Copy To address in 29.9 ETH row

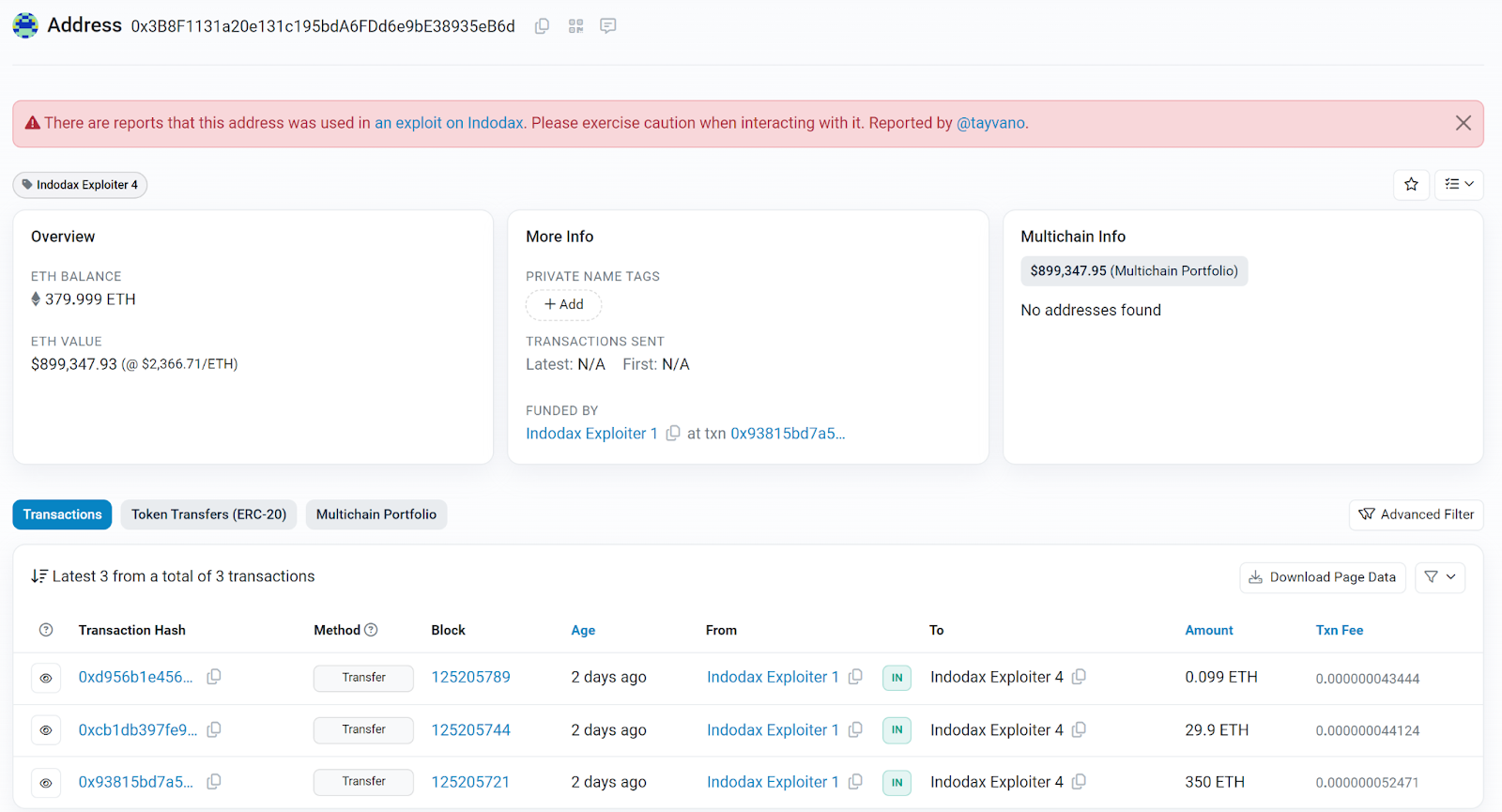(1079, 729)
